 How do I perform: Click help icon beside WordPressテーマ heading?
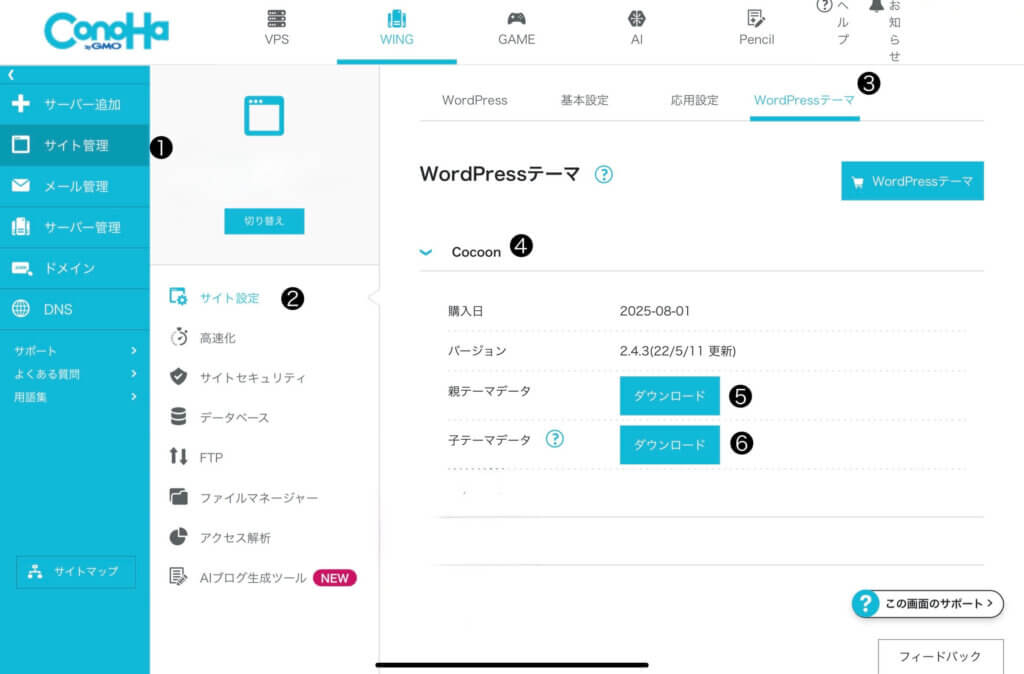click(x=603, y=174)
